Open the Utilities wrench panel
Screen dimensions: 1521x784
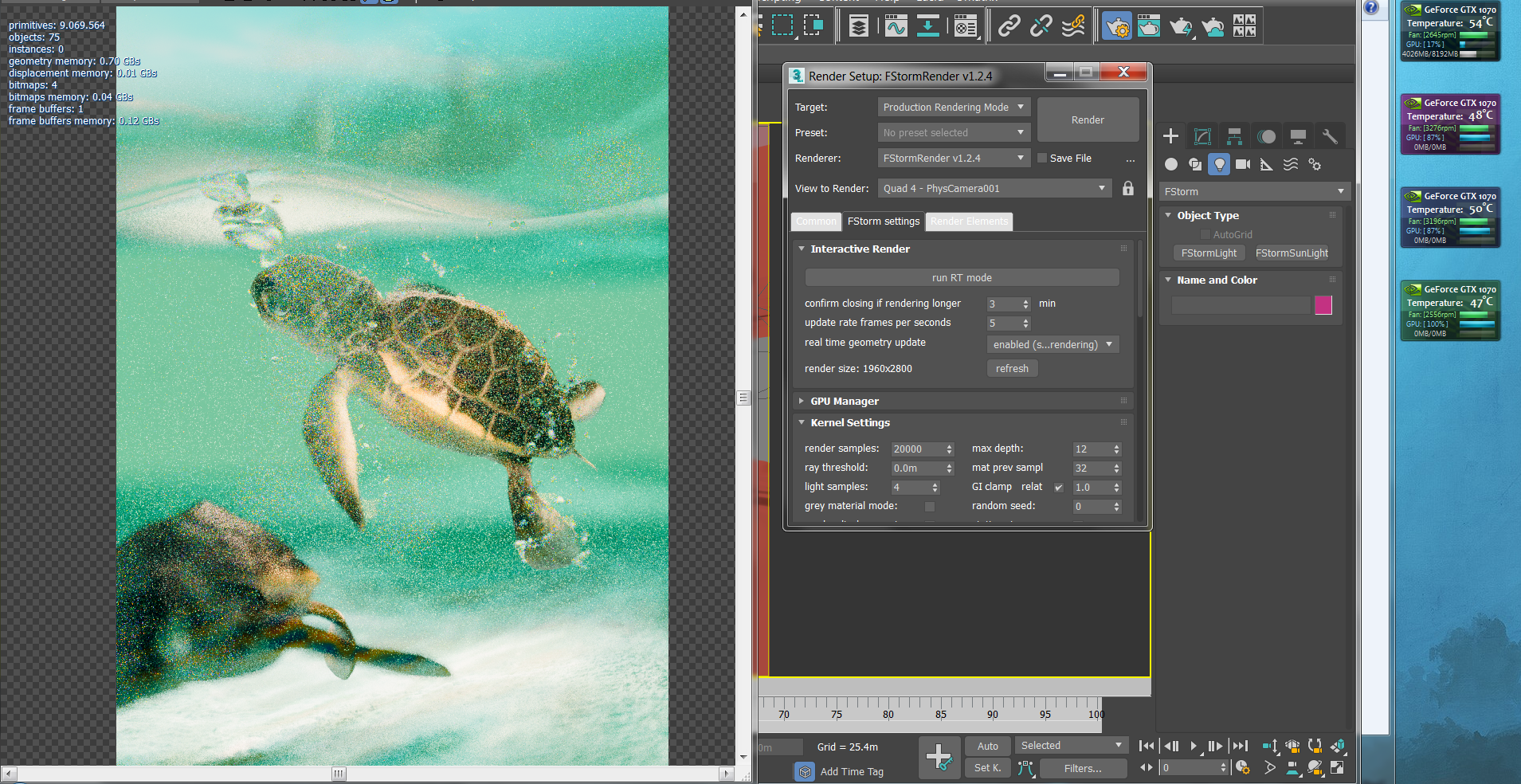pyautogui.click(x=1330, y=136)
